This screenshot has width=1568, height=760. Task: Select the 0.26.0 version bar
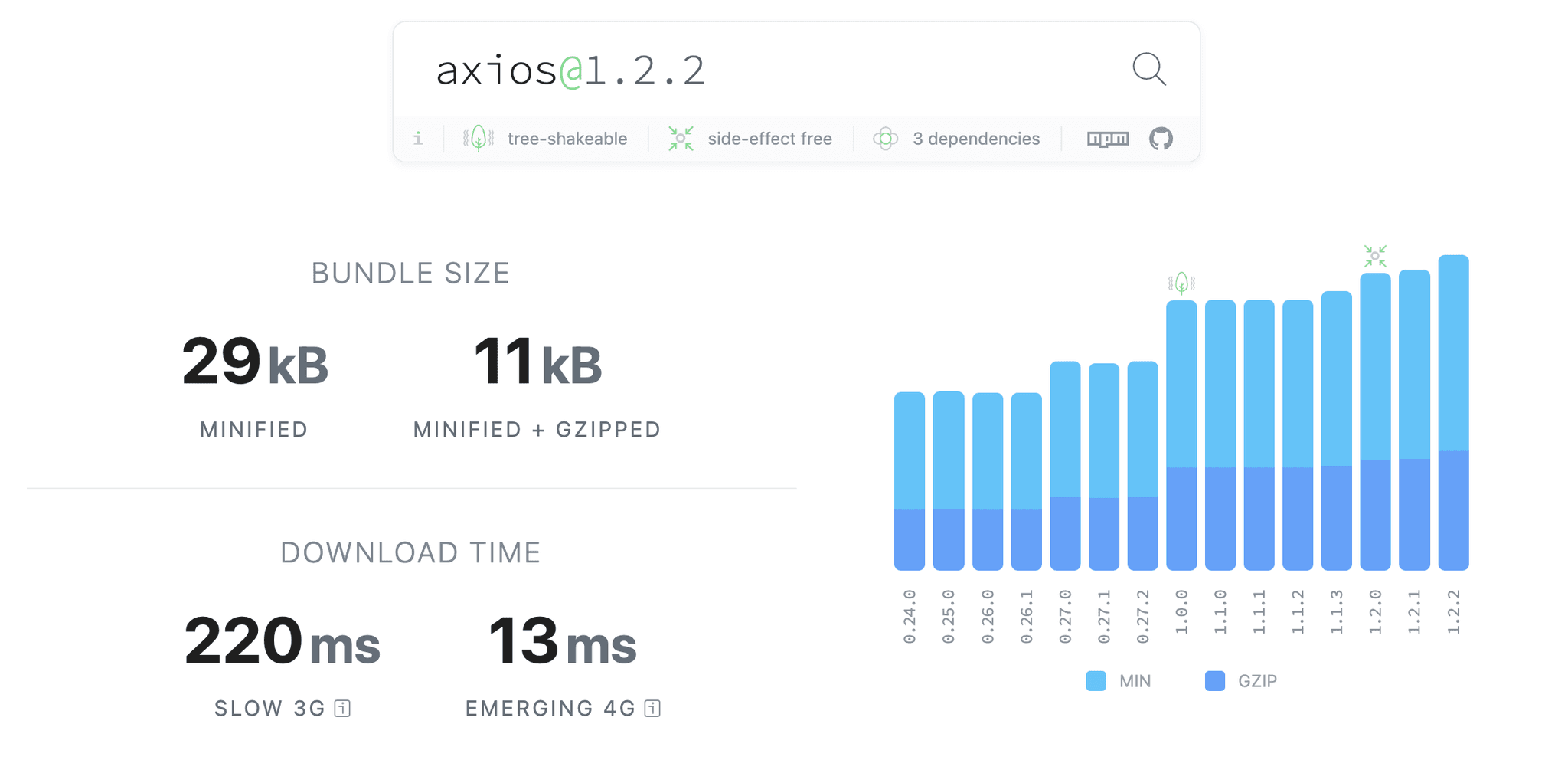coord(988,482)
